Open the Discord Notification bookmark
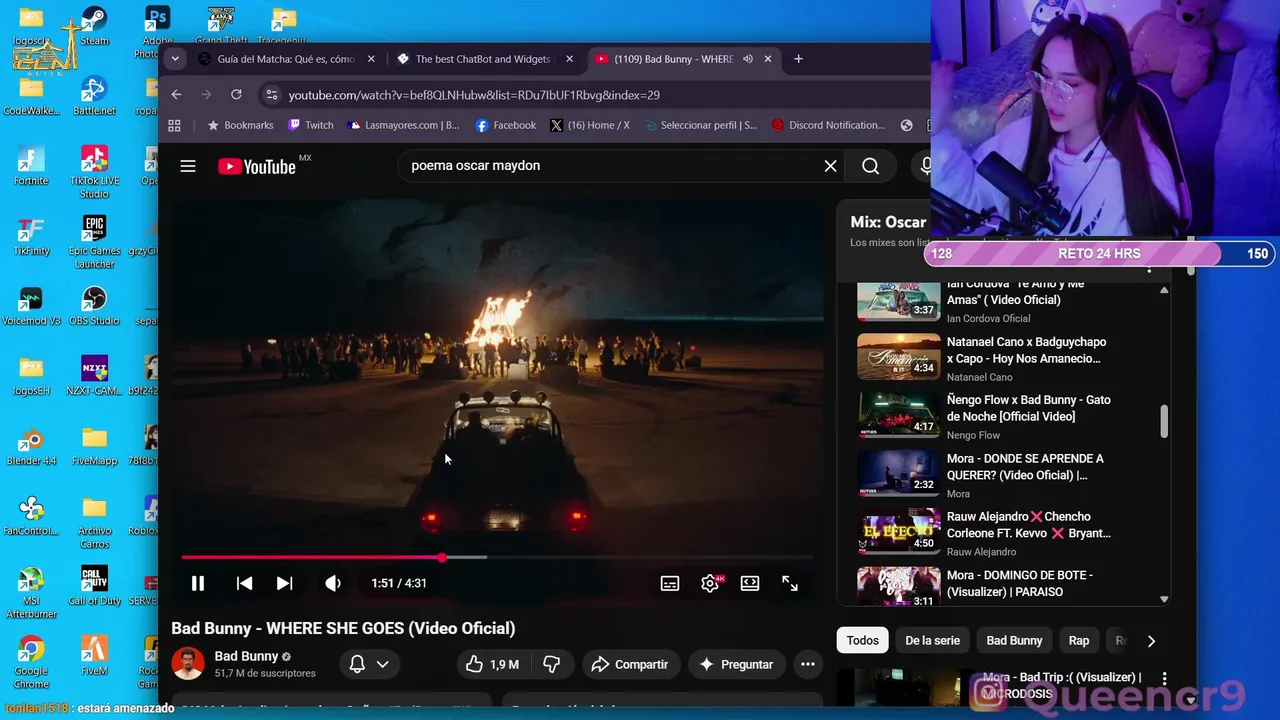The height and width of the screenshot is (720, 1280). (827, 126)
